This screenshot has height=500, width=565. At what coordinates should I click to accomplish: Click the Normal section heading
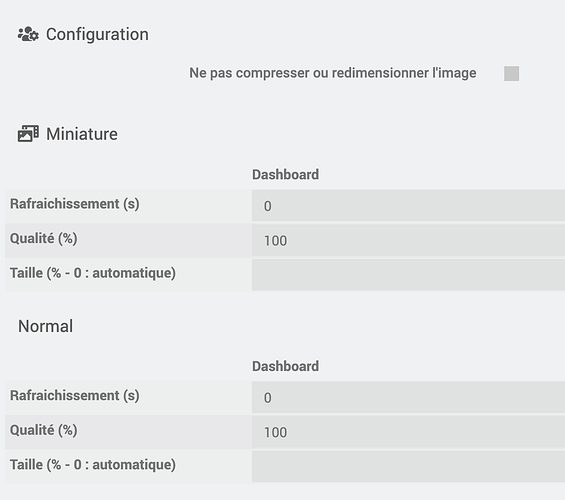click(45, 326)
